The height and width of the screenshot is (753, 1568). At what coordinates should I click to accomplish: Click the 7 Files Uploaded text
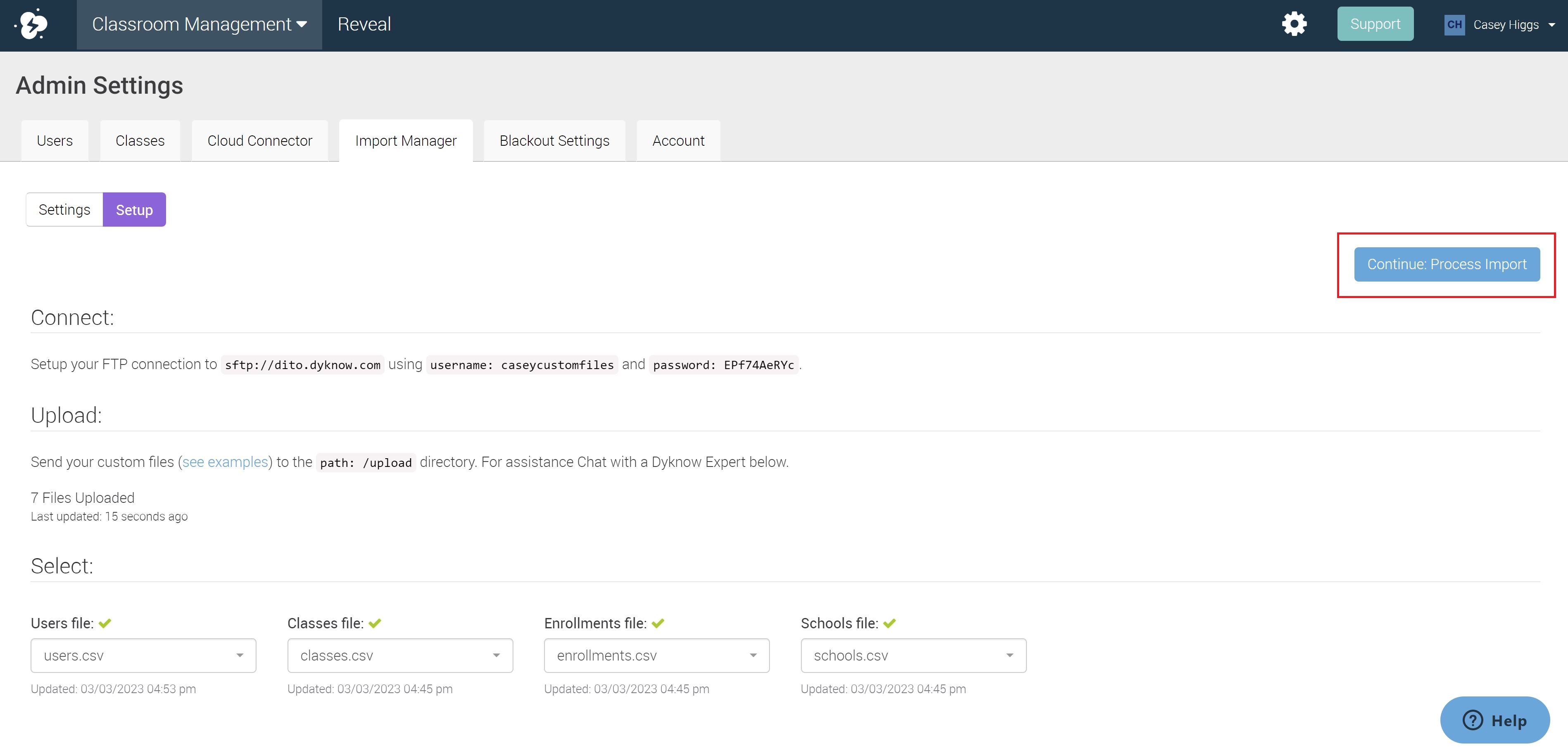click(83, 498)
